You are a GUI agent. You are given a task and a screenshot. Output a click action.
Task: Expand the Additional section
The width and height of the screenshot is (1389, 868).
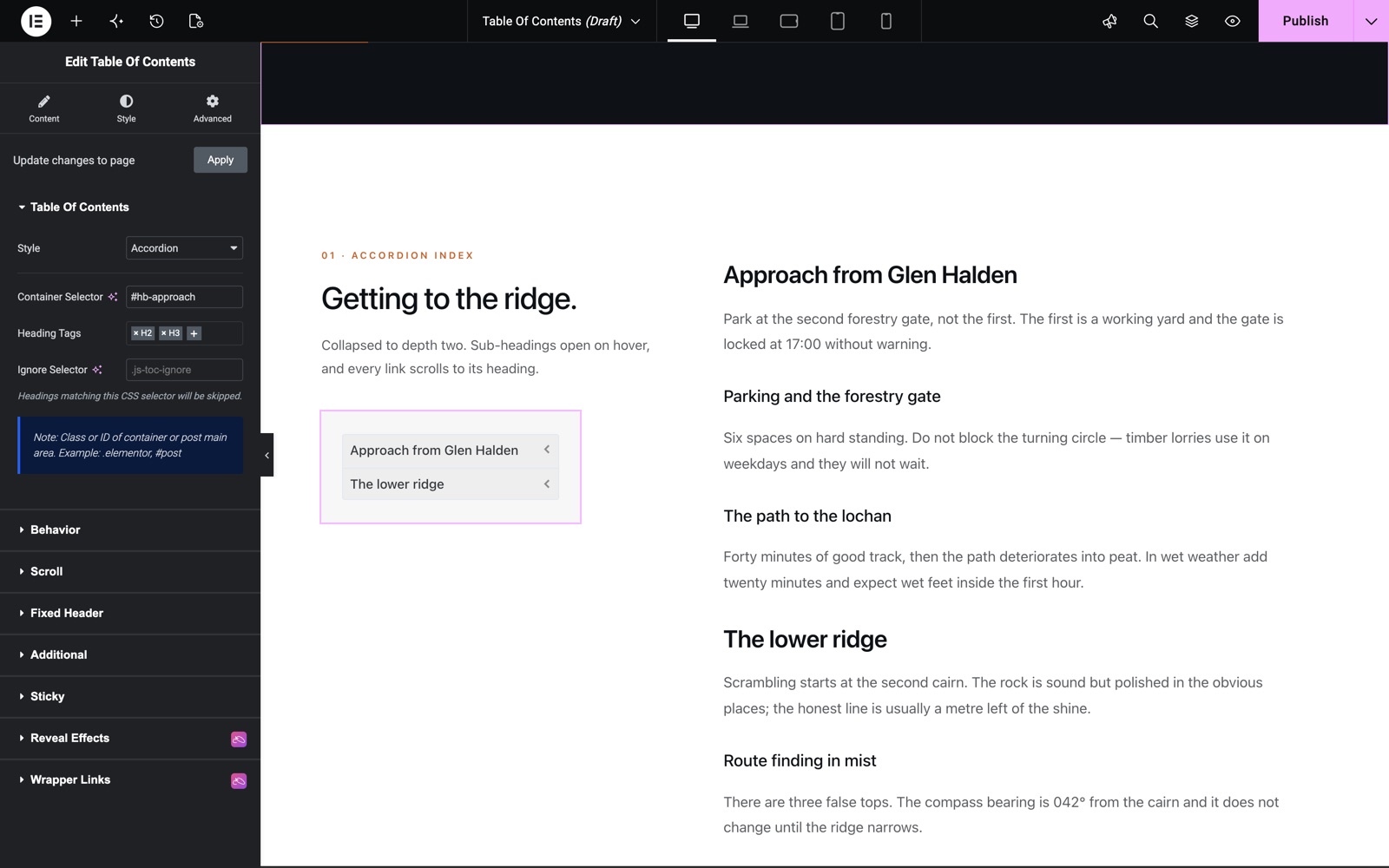(130, 654)
